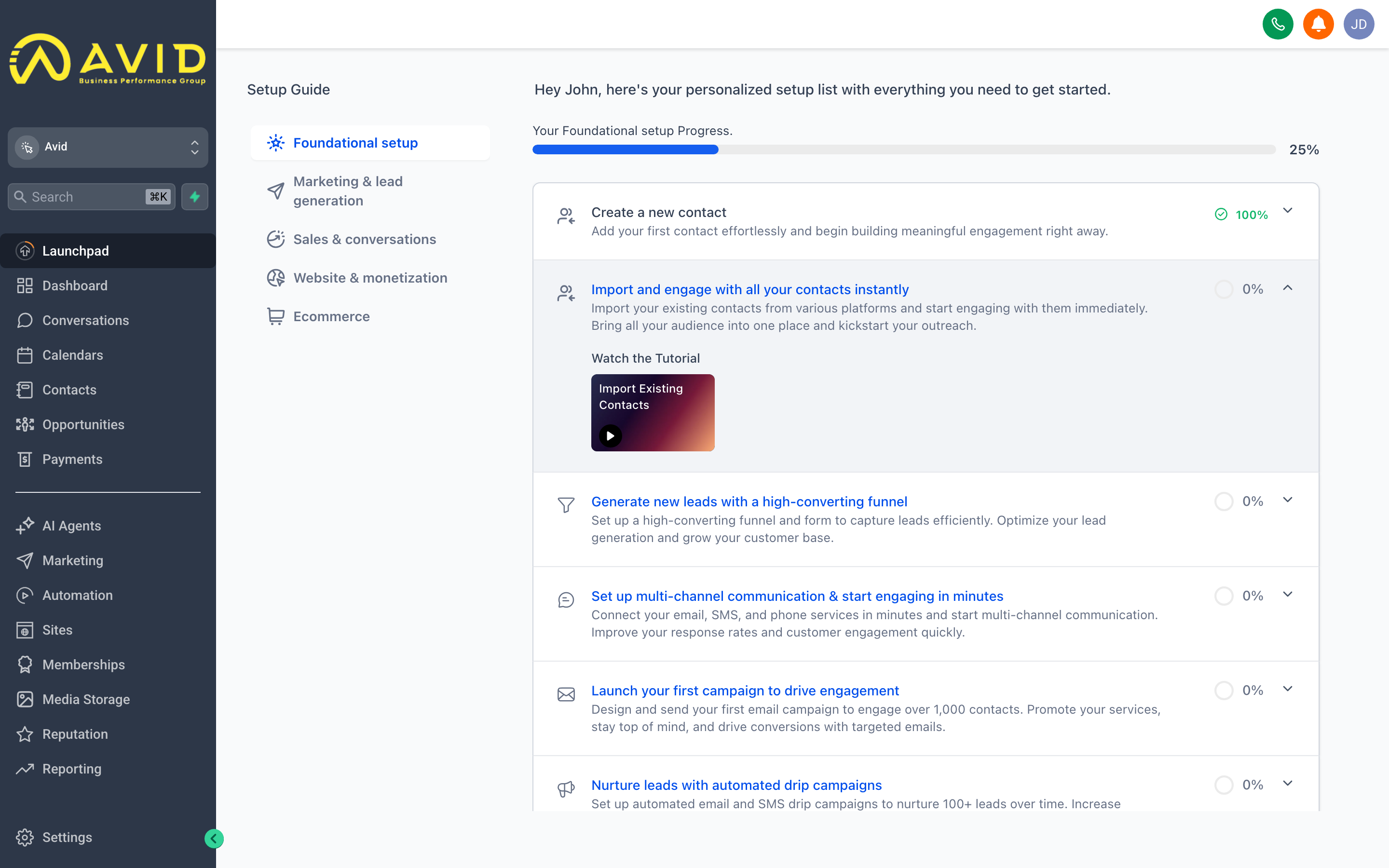
Task: Click the Automation play-circle icon
Action: pos(25,596)
